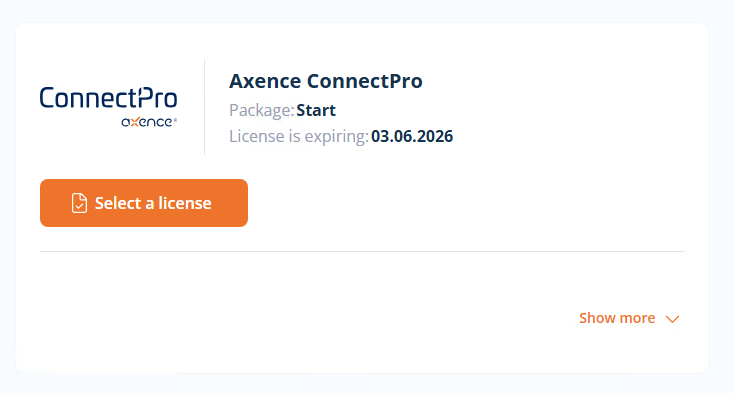
Task: Expand details using the orange chevron arrow
Action: coord(673,319)
